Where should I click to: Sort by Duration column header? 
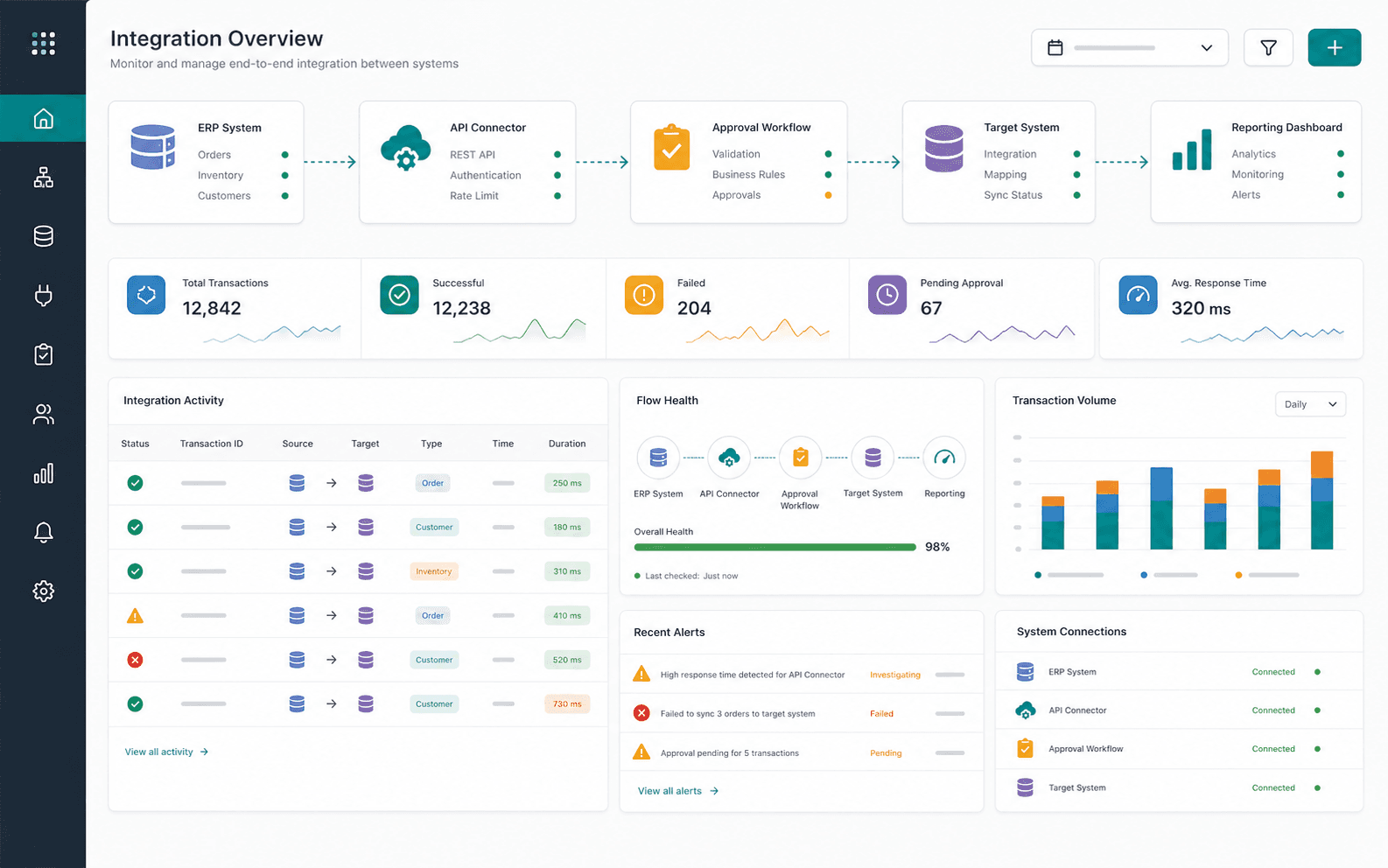(x=567, y=444)
